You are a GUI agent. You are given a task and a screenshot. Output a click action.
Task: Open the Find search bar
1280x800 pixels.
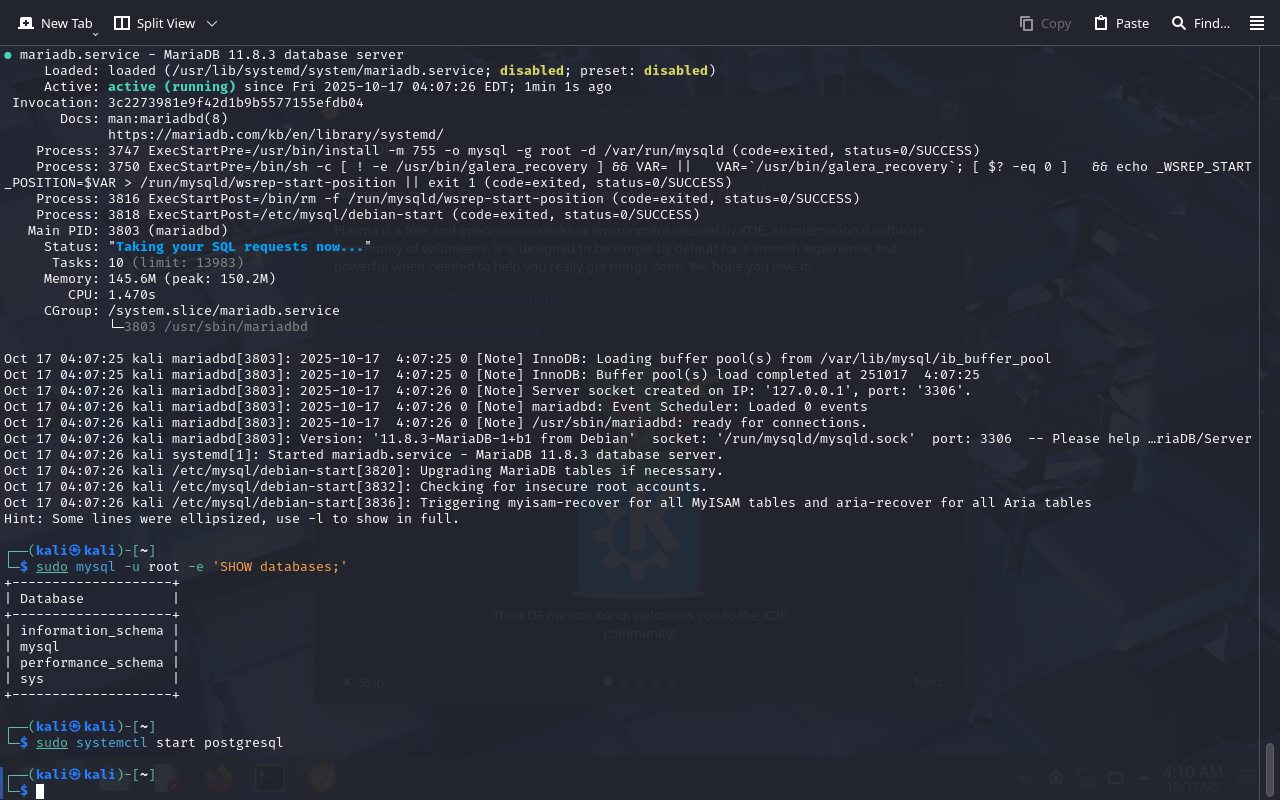coord(1200,23)
